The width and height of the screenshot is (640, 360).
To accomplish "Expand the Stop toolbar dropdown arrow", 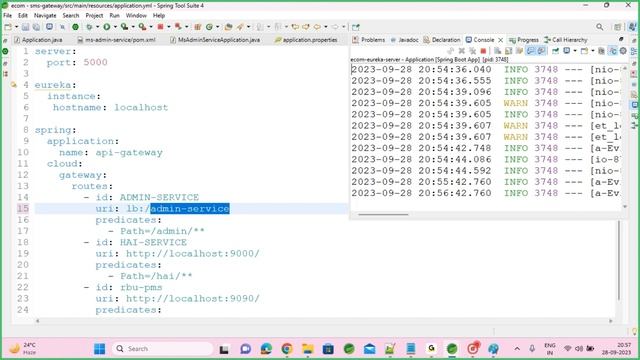I will (169, 27).
